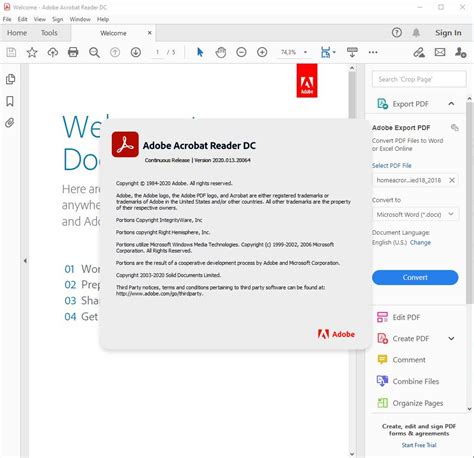The image size is (474, 458).
Task: Go to next page with down arrow icon
Action: [x=136, y=52]
